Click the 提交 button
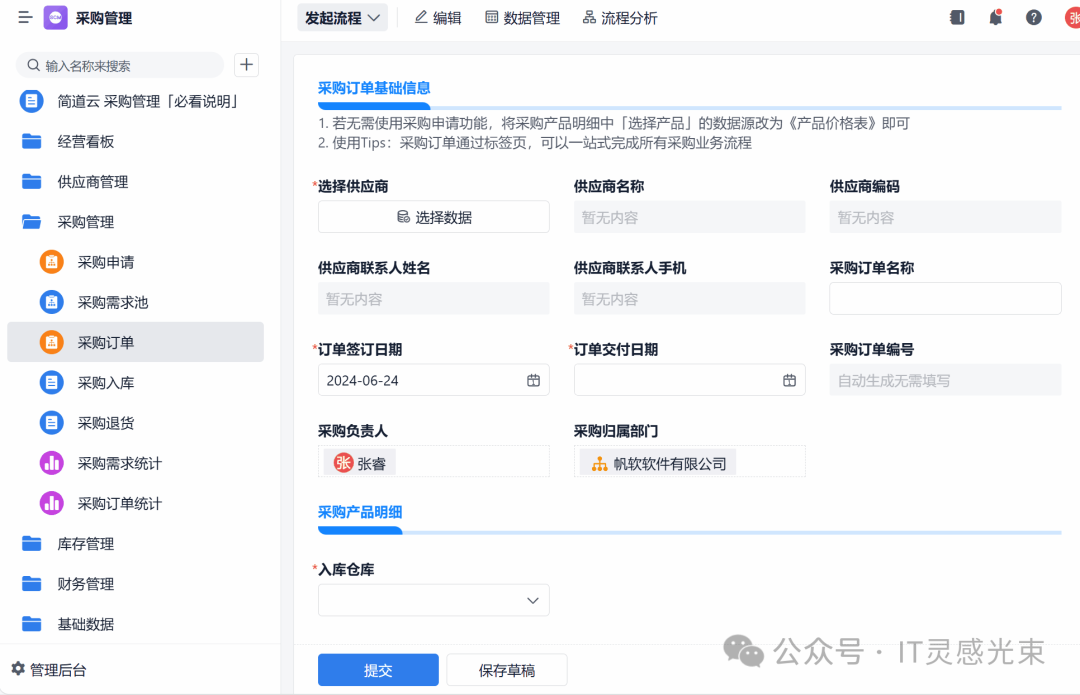Image resolution: width=1080 pixels, height=695 pixels. pyautogui.click(x=378, y=670)
